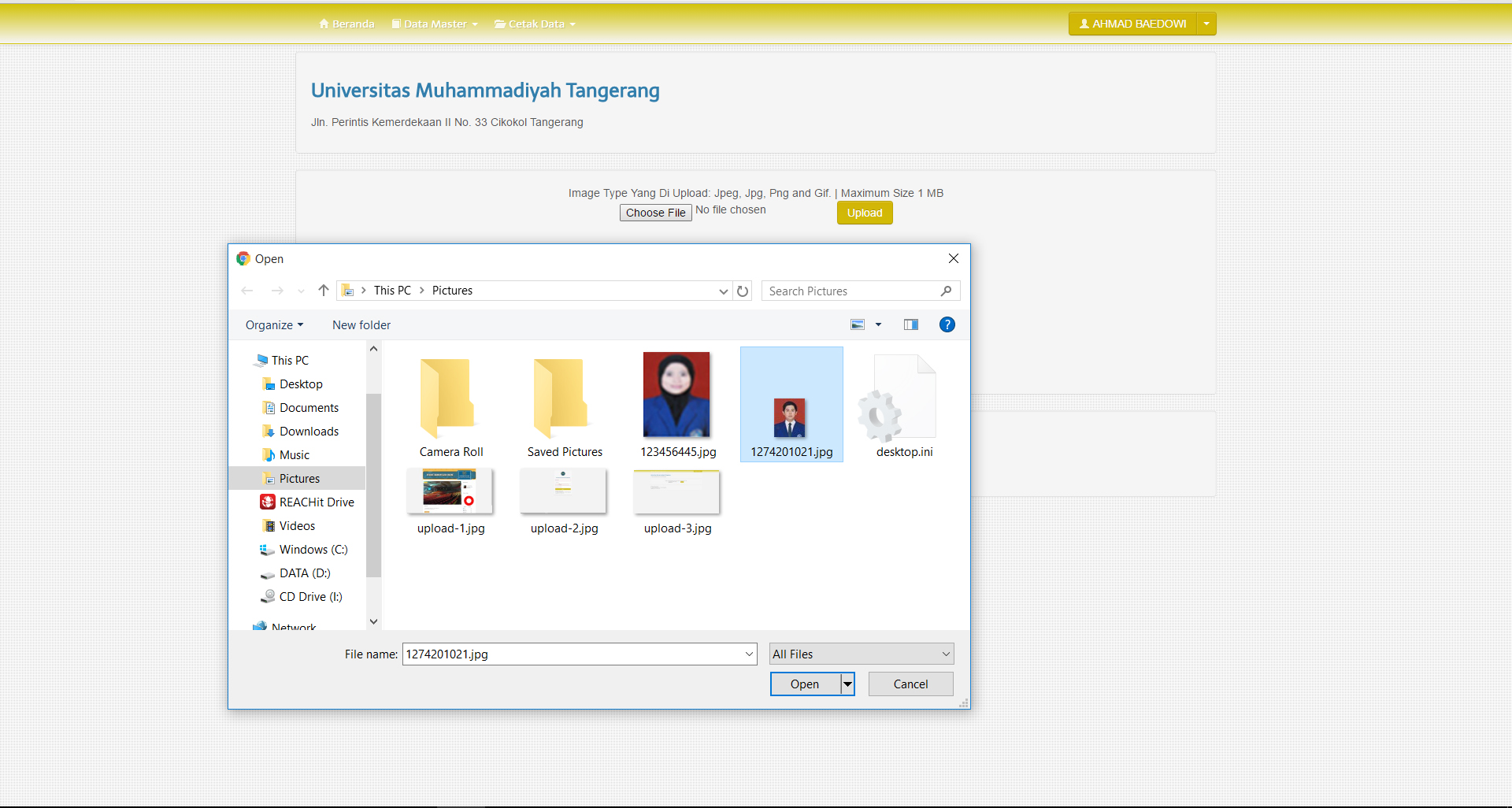Select the desktop.ini file
Screen dimensions: 1512x808
tap(905, 406)
